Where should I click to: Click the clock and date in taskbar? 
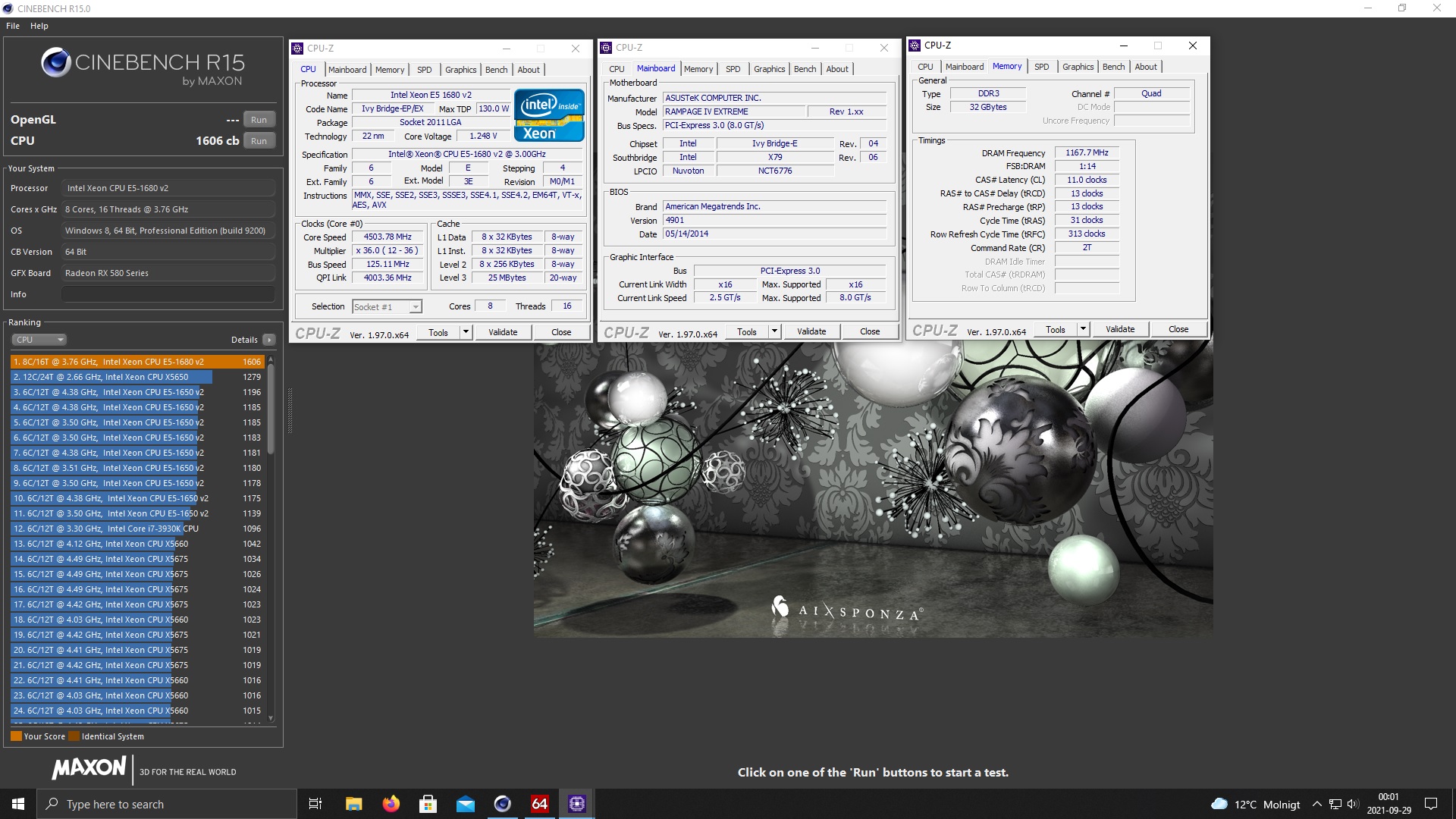[1389, 804]
